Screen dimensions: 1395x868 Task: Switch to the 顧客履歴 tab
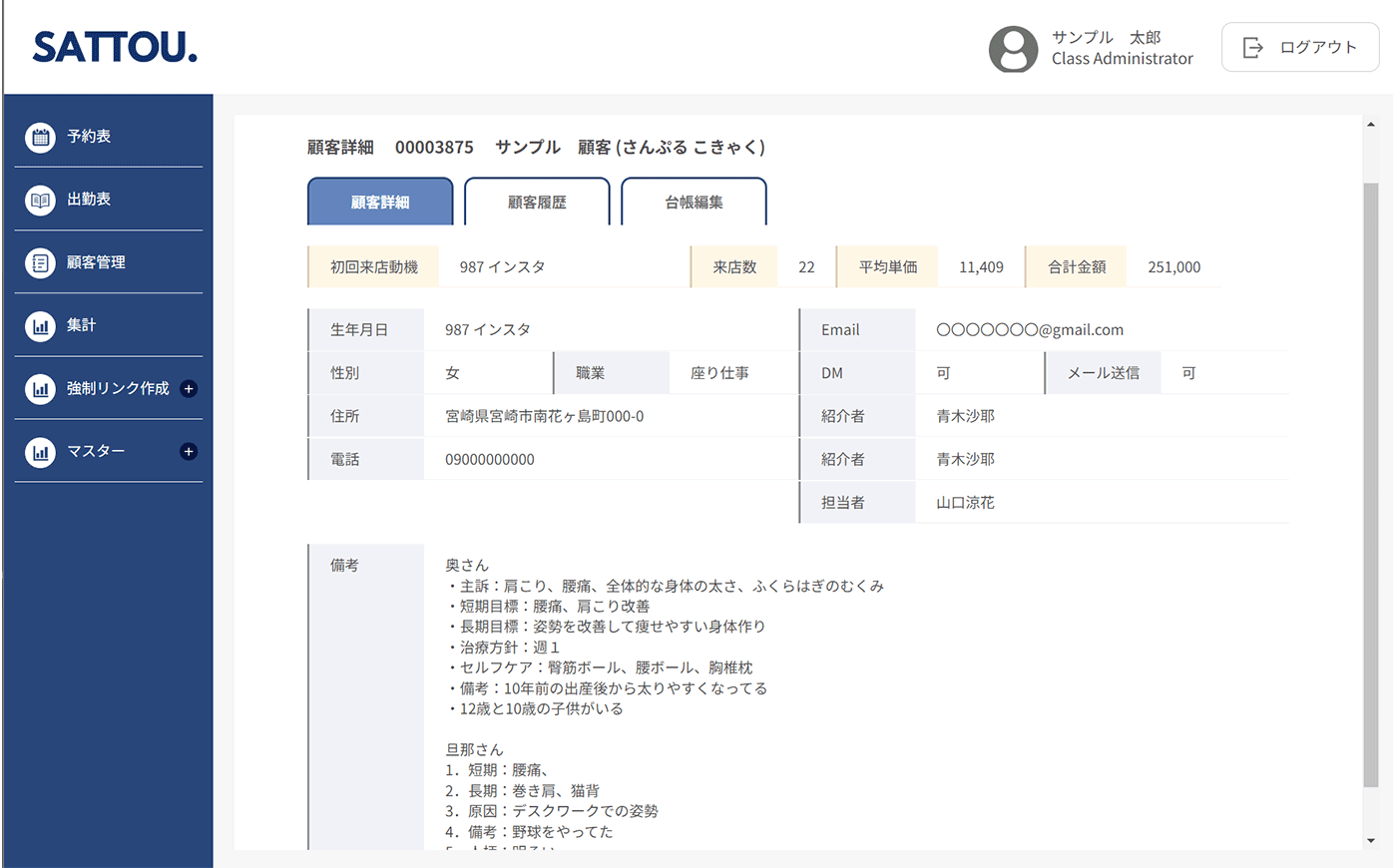[x=537, y=202]
